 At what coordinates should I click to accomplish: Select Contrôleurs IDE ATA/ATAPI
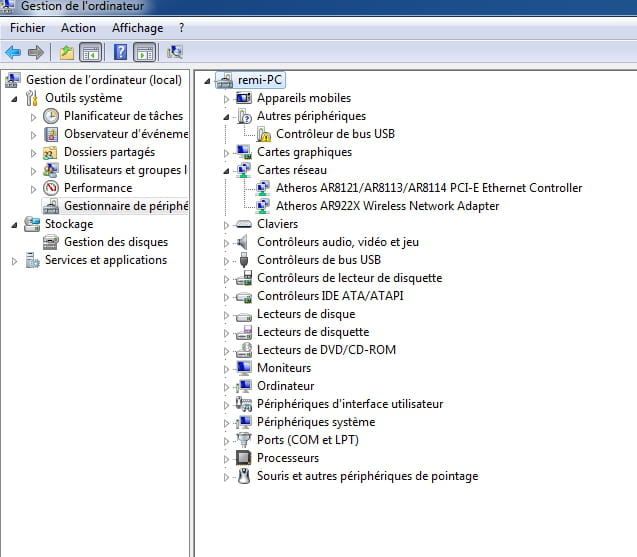click(x=330, y=296)
